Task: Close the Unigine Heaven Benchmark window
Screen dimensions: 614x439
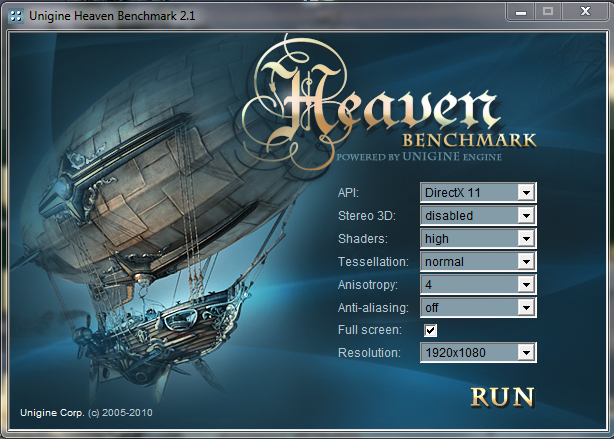Action: tap(584, 11)
